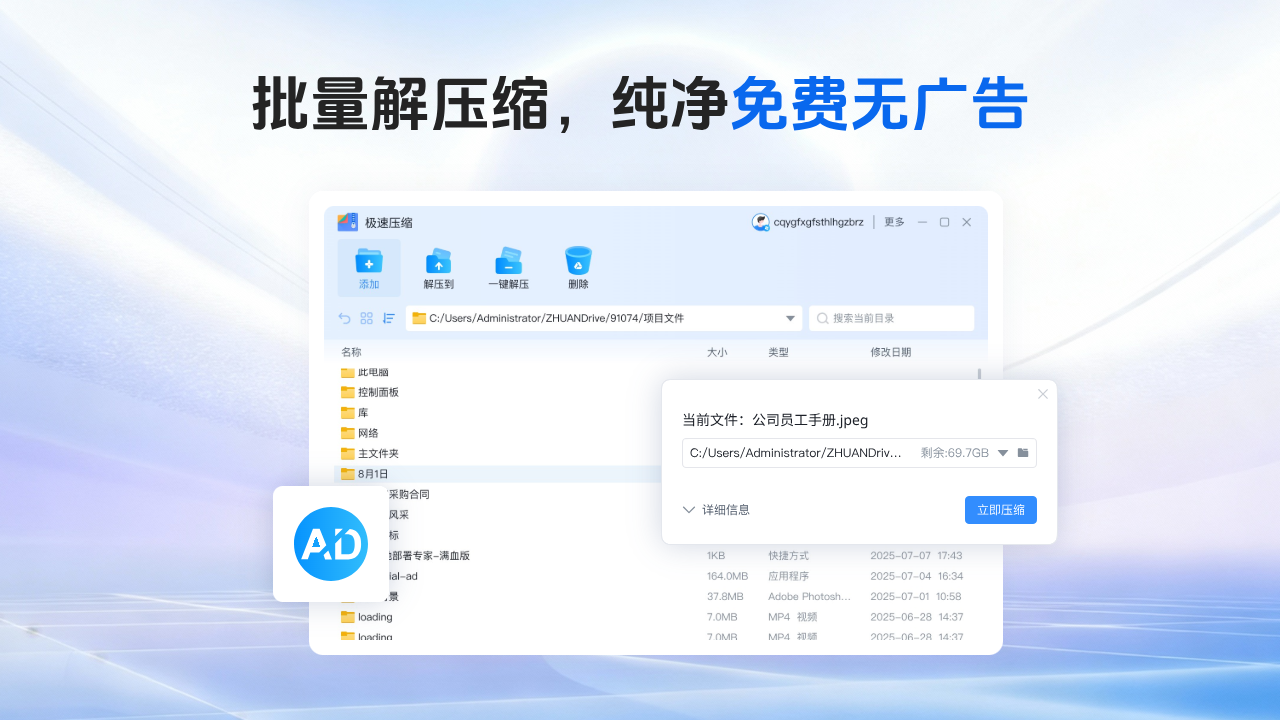The width and height of the screenshot is (1280, 720).
Task: Click the AD logo thumbnail
Action: coord(330,544)
